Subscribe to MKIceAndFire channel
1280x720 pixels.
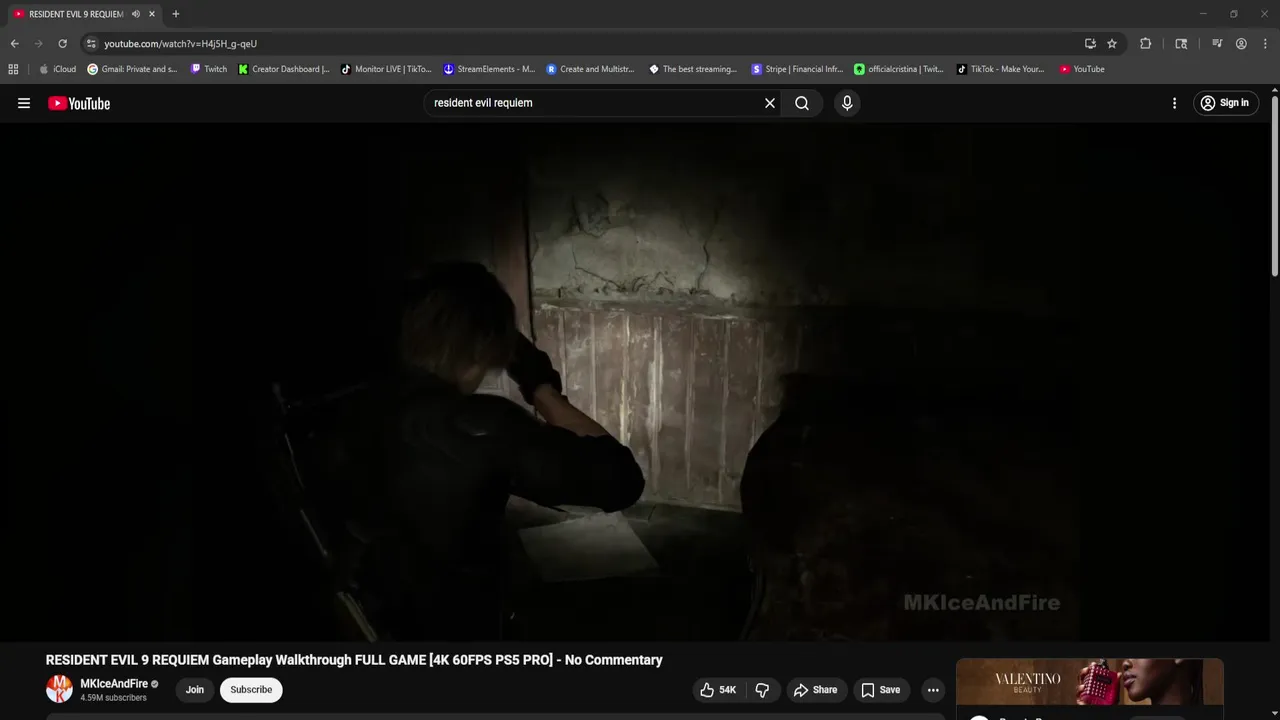pyautogui.click(x=251, y=690)
